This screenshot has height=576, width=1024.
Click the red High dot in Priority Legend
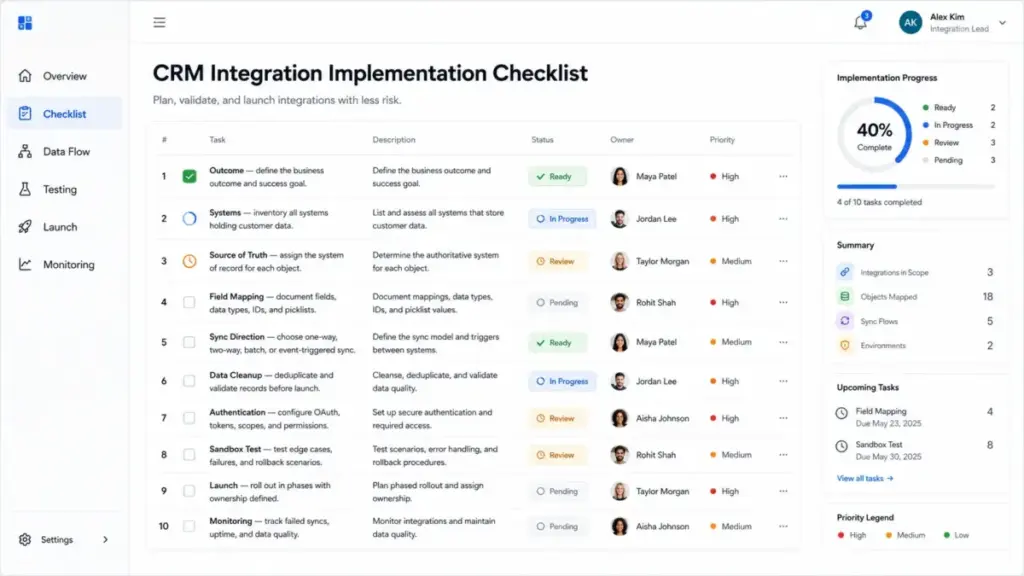point(840,535)
